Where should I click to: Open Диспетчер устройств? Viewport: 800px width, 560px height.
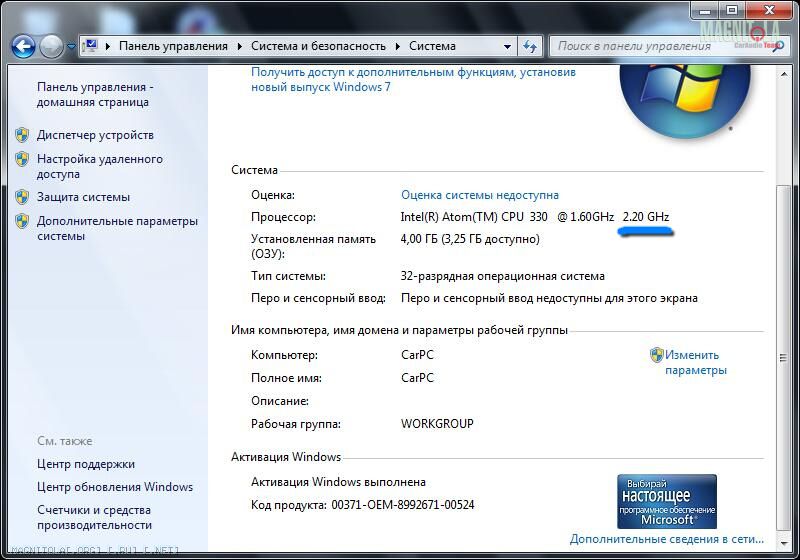click(x=95, y=135)
